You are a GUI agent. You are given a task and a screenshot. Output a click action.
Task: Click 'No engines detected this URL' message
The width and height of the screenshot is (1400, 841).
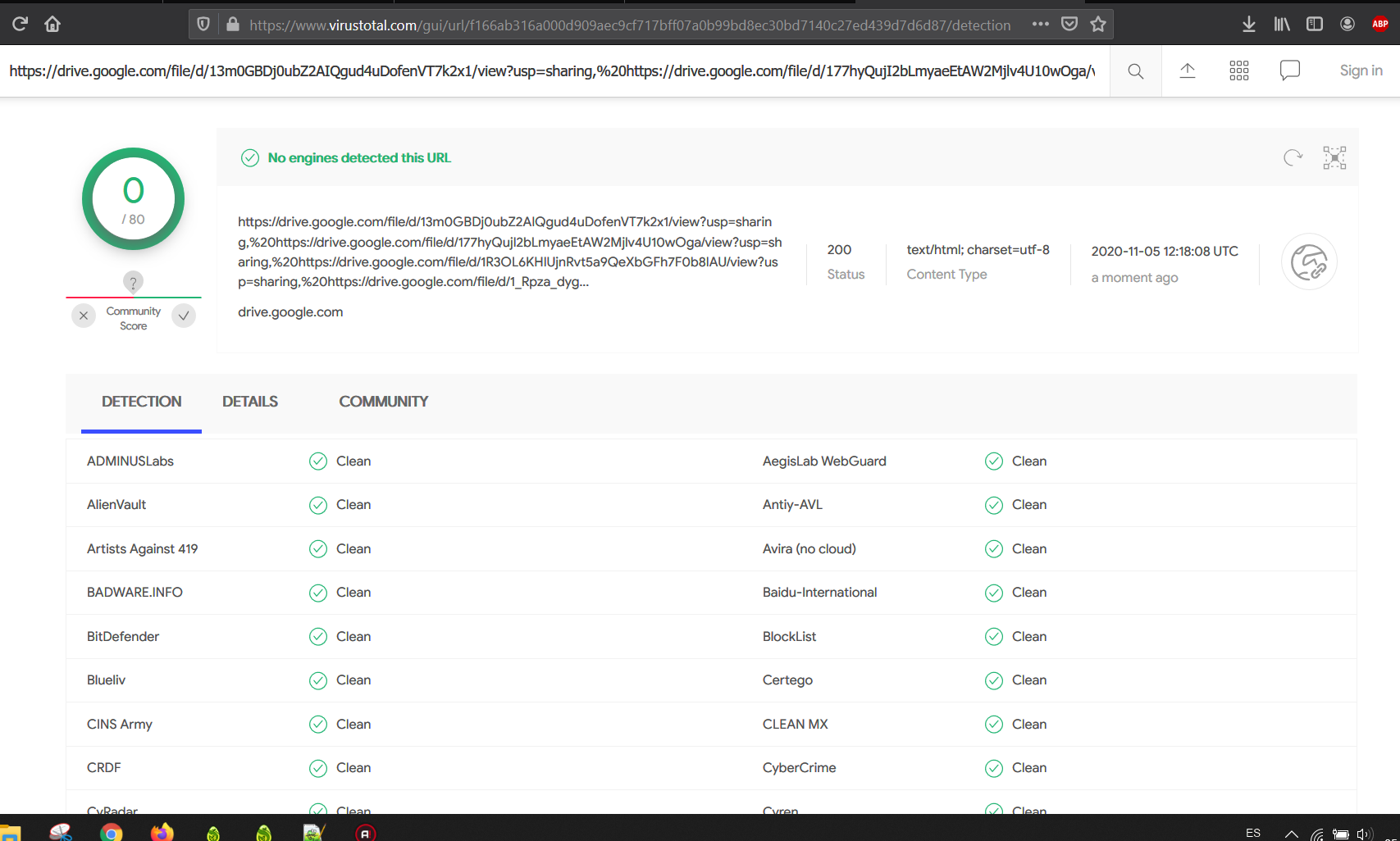point(359,158)
